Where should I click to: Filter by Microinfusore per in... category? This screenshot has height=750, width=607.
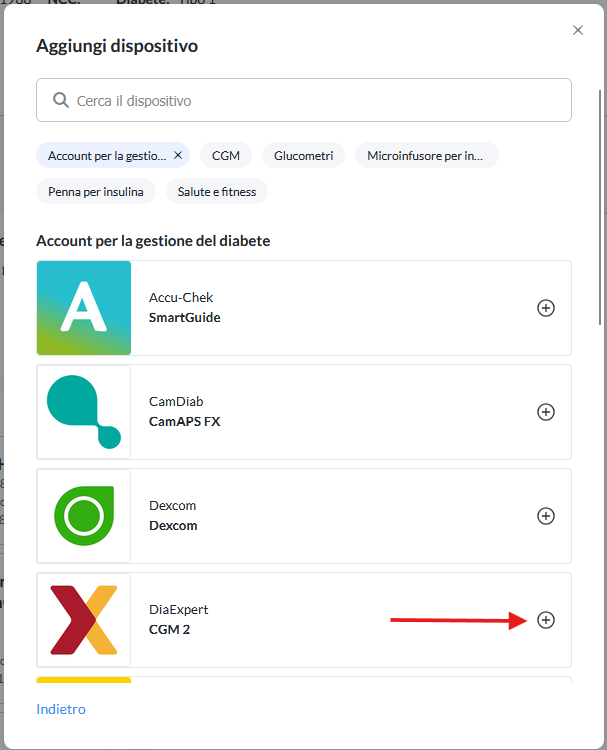pos(427,155)
